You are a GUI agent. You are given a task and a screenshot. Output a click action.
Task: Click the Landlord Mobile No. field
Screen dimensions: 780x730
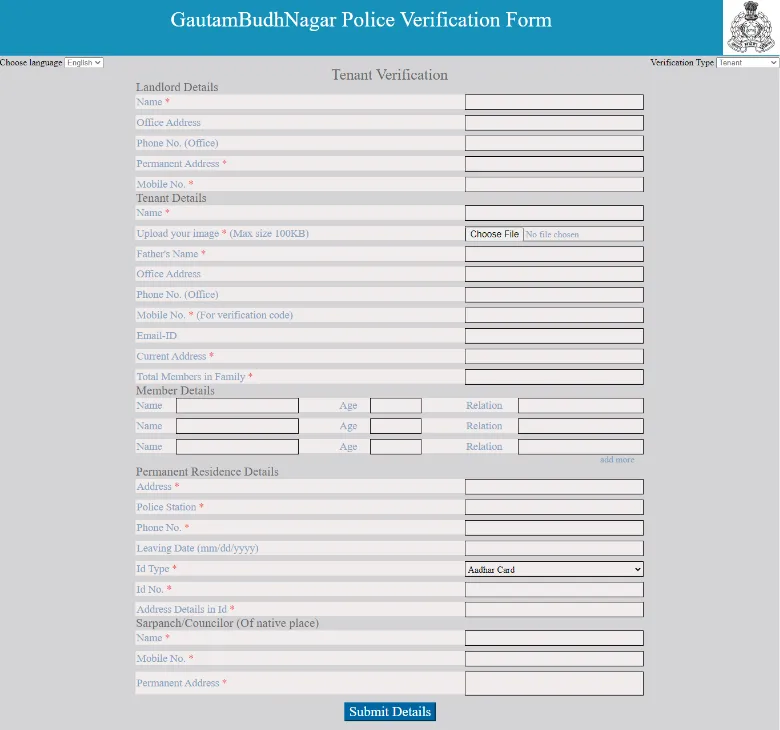(554, 185)
